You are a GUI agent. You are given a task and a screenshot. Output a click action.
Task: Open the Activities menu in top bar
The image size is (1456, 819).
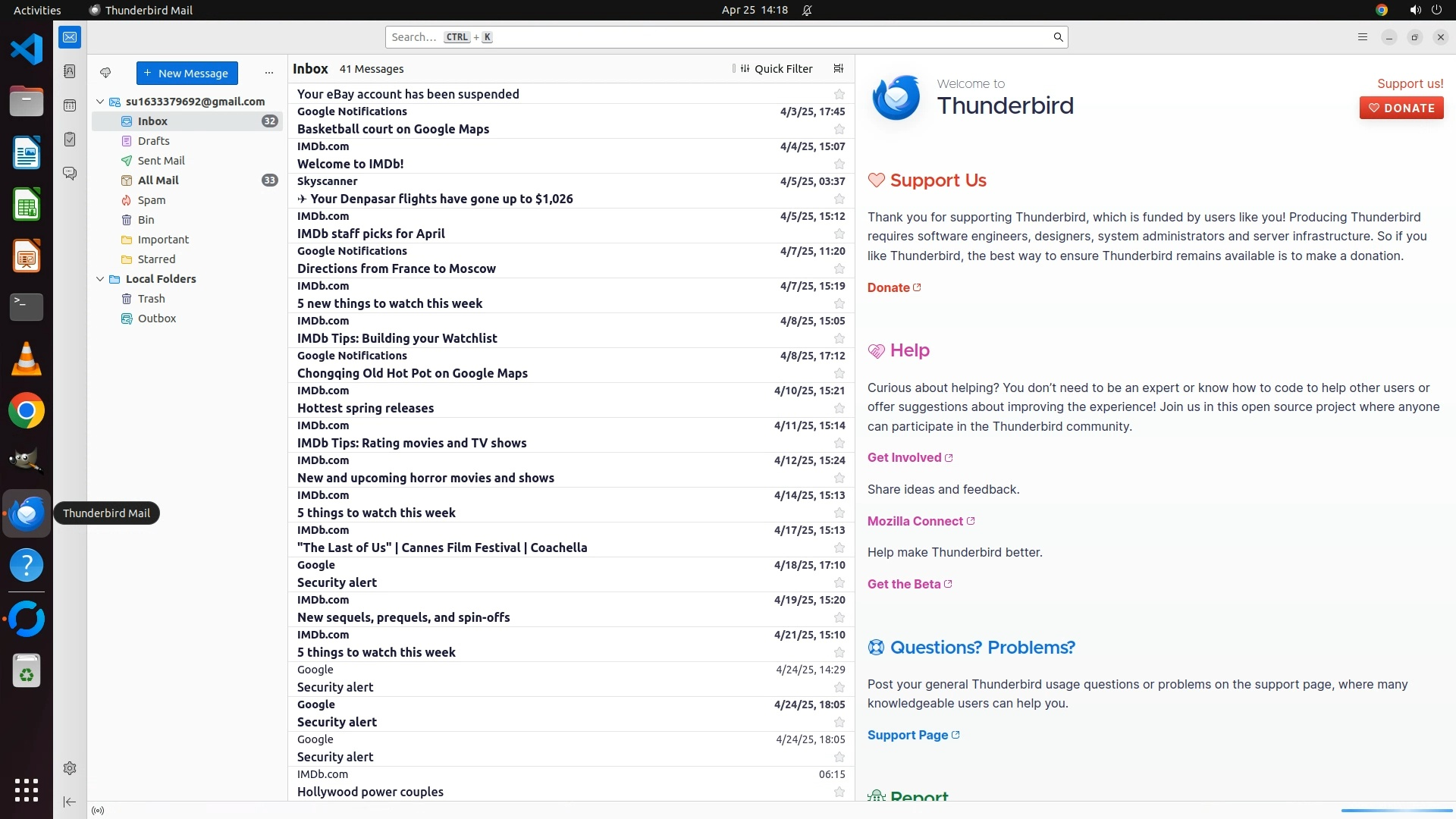[37, 10]
